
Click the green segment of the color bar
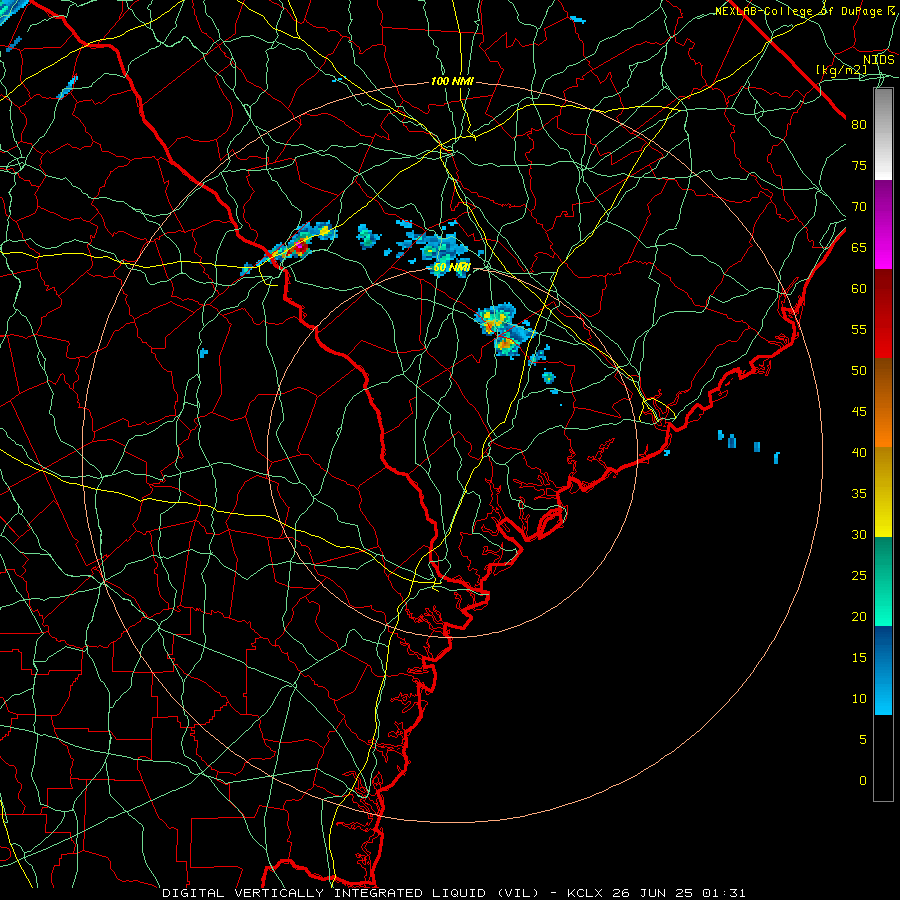coord(883,581)
